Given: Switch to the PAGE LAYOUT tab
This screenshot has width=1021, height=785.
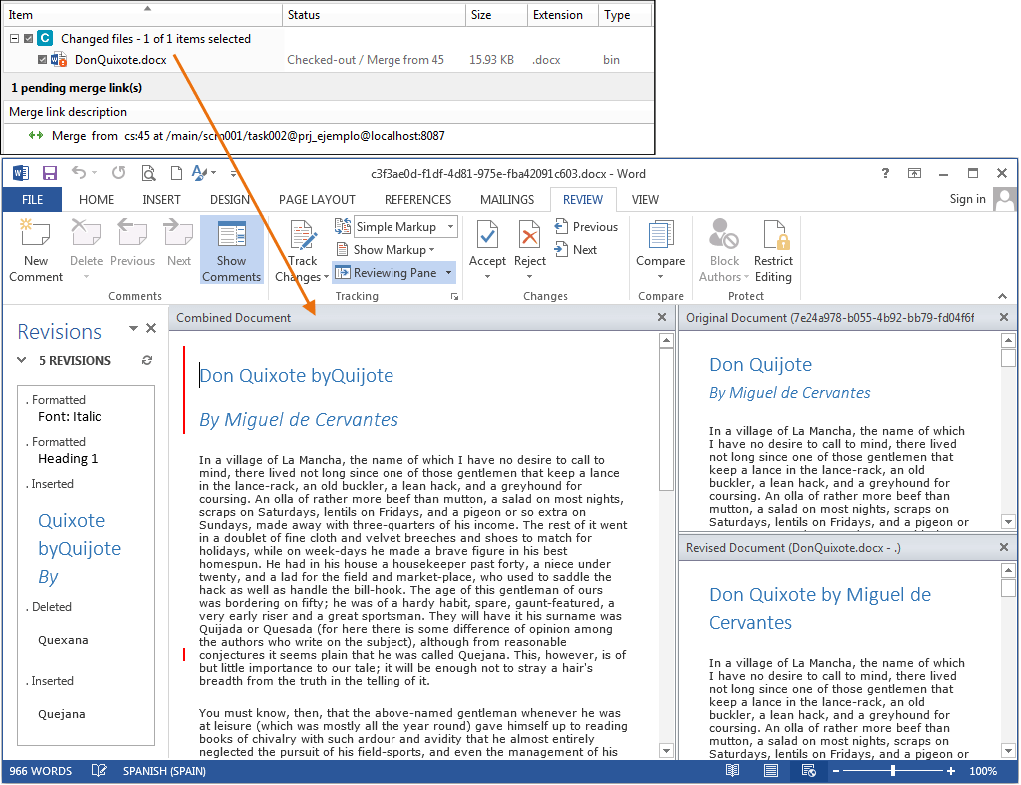Looking at the screenshot, I should coord(317,200).
